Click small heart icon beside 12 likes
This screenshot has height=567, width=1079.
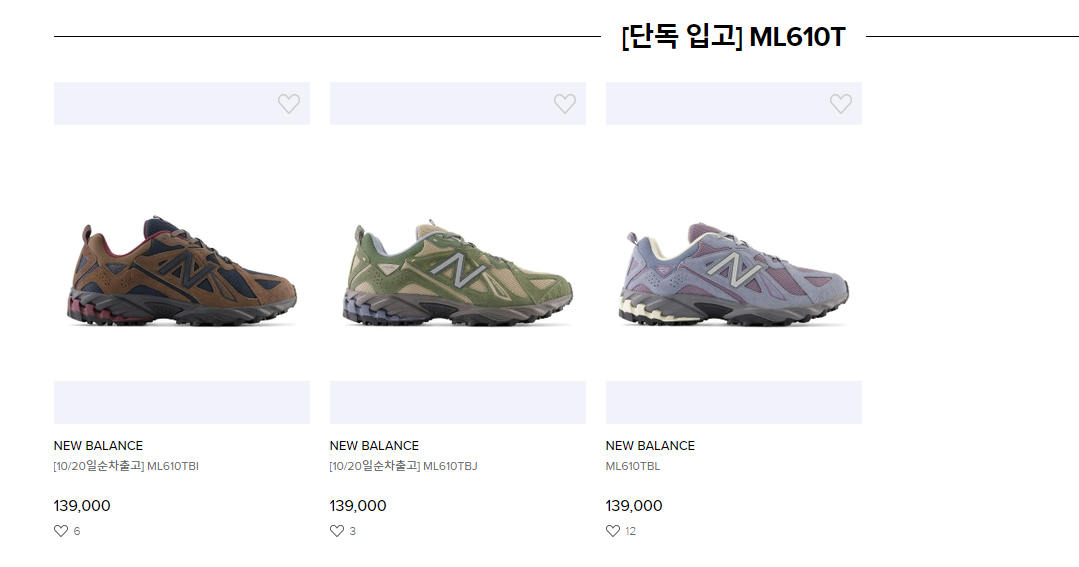click(x=613, y=531)
